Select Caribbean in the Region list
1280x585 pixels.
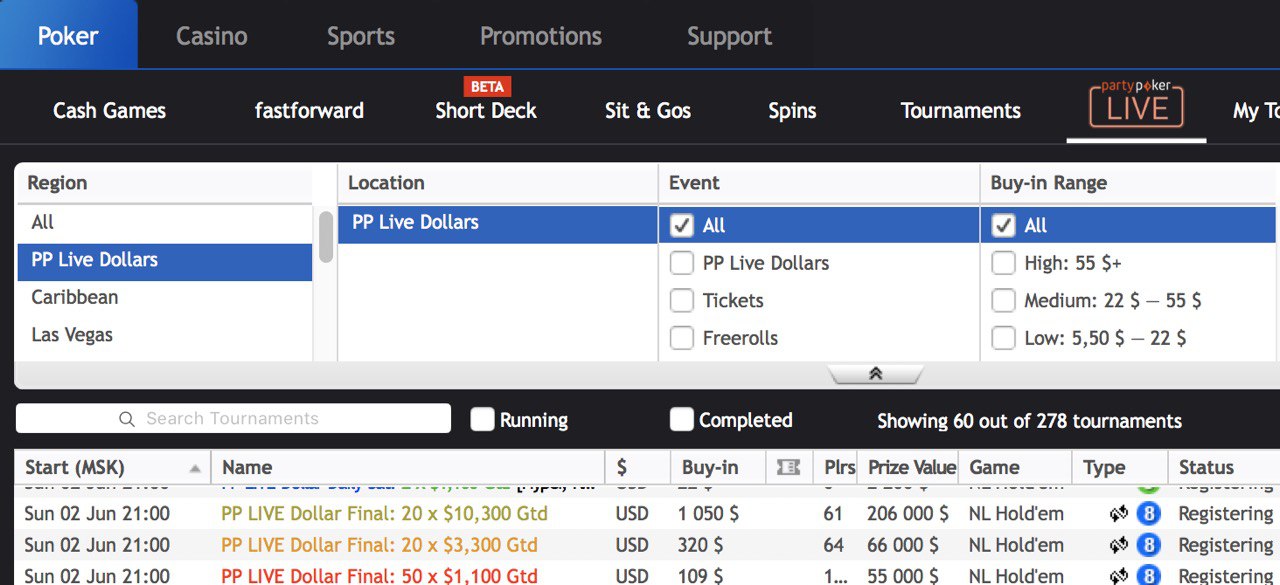pyautogui.click(x=75, y=297)
